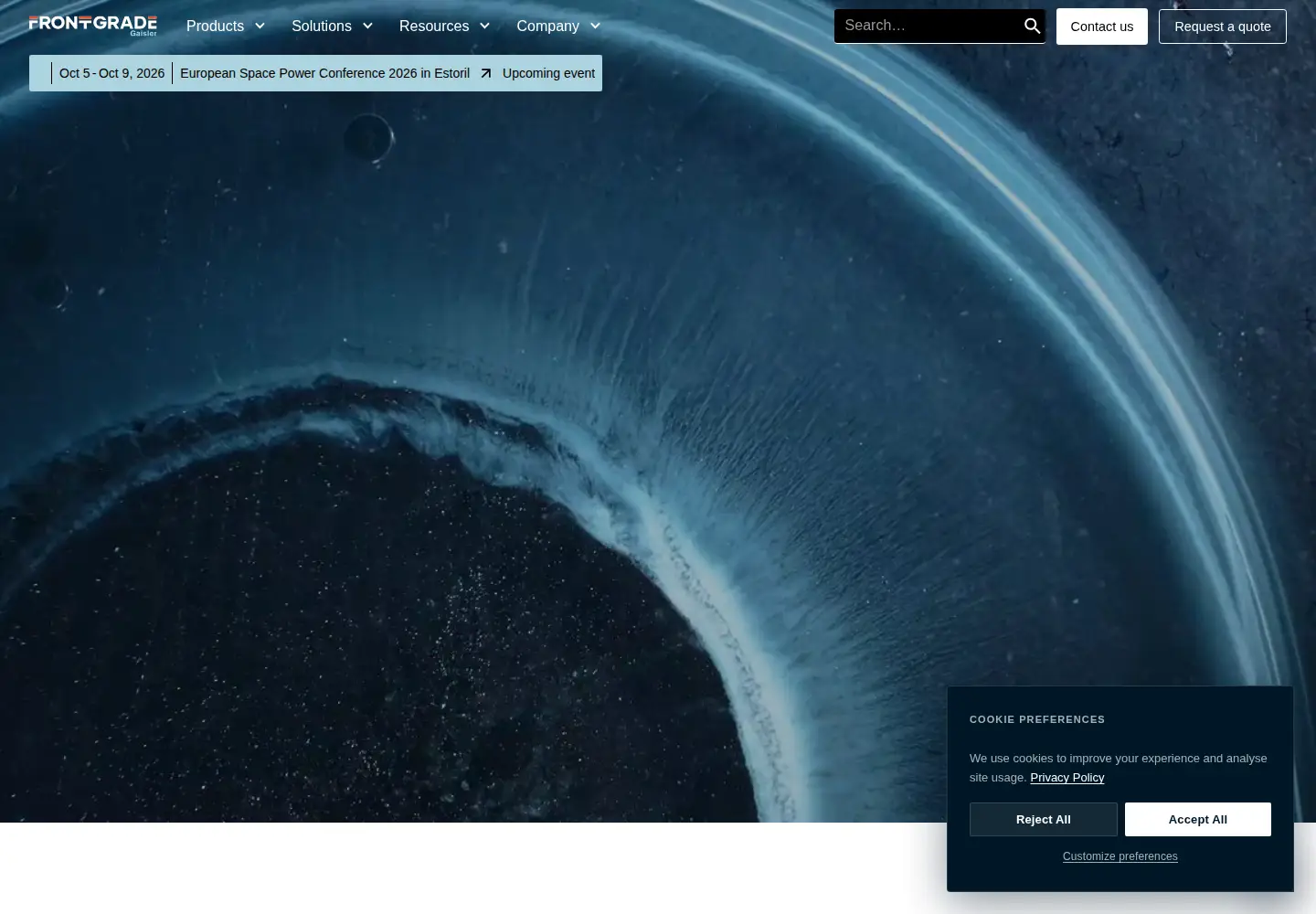Screen dimensions: 1316x914
Task: Open the Products menu
Action: click(x=216, y=27)
